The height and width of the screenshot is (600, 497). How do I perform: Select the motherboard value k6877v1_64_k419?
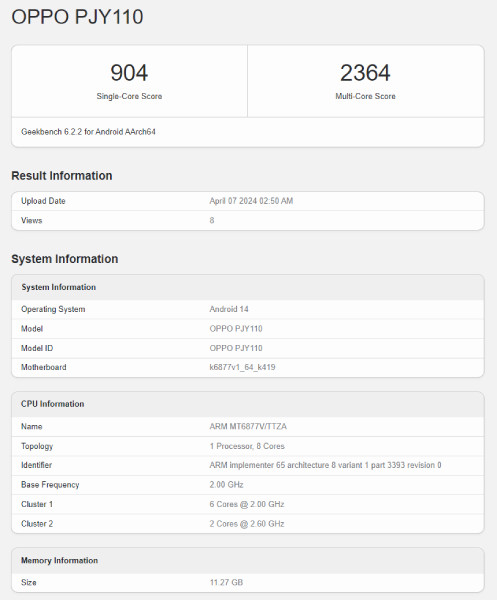(x=242, y=367)
